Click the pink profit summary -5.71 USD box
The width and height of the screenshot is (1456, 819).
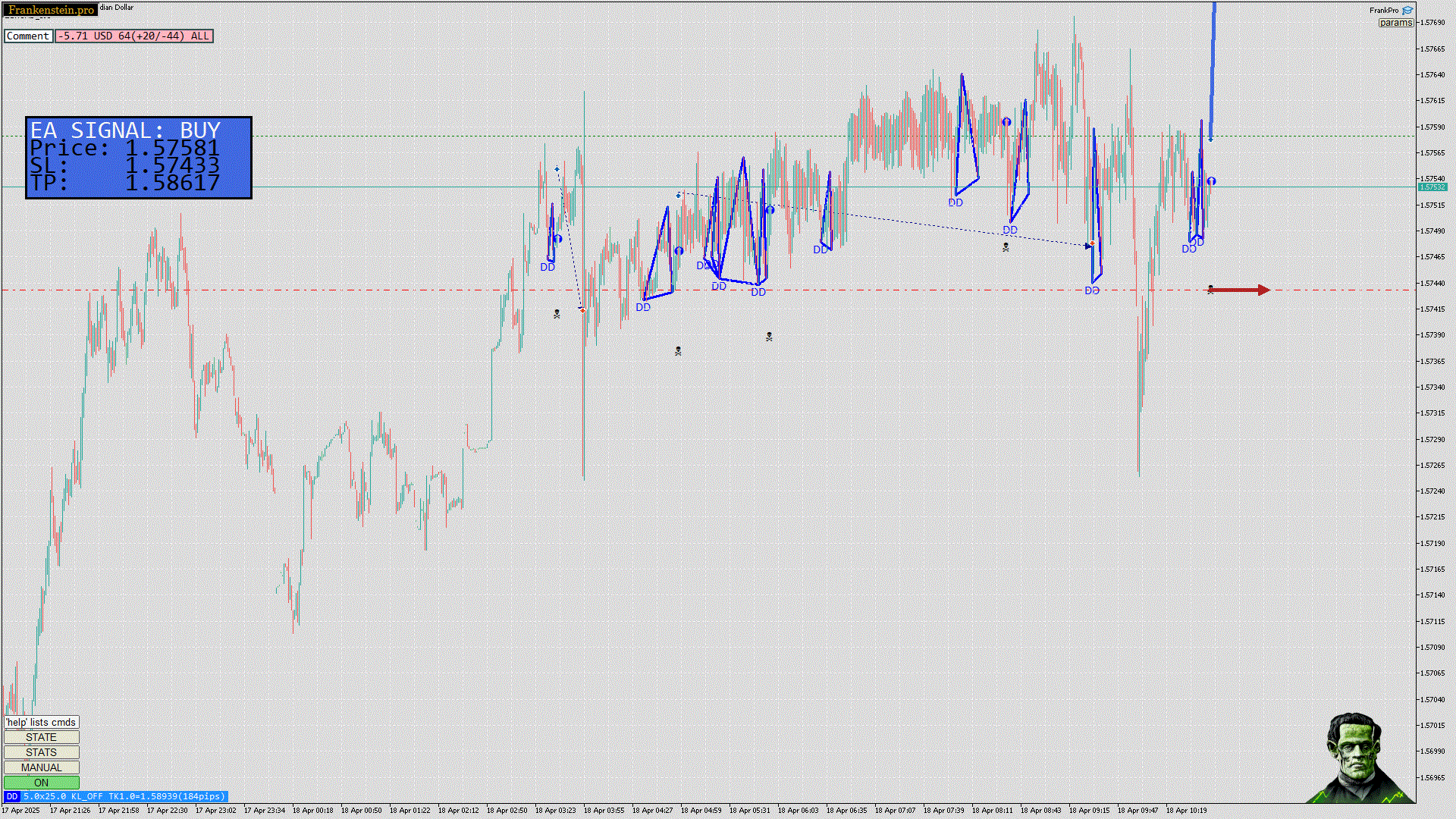[x=134, y=36]
